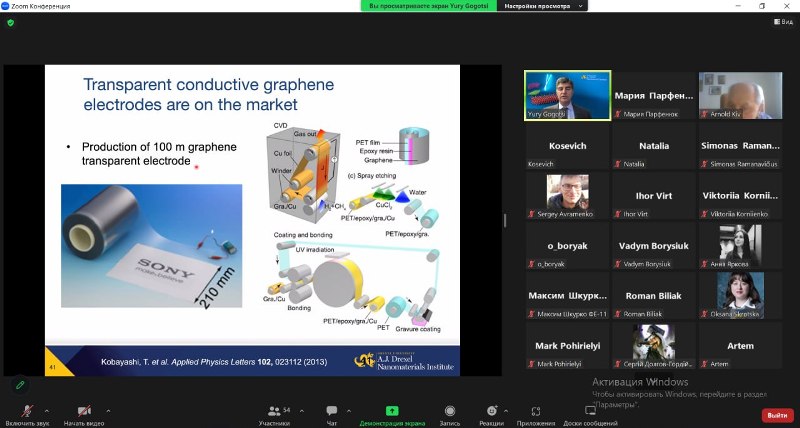This screenshot has height=428, width=800.
Task: Click the green screen viewing banner
Action: [429, 6]
